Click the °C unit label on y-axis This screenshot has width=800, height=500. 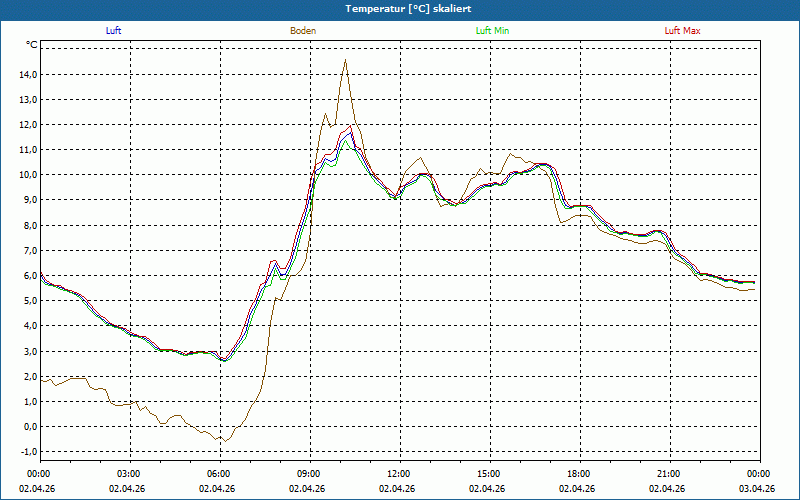point(32,45)
